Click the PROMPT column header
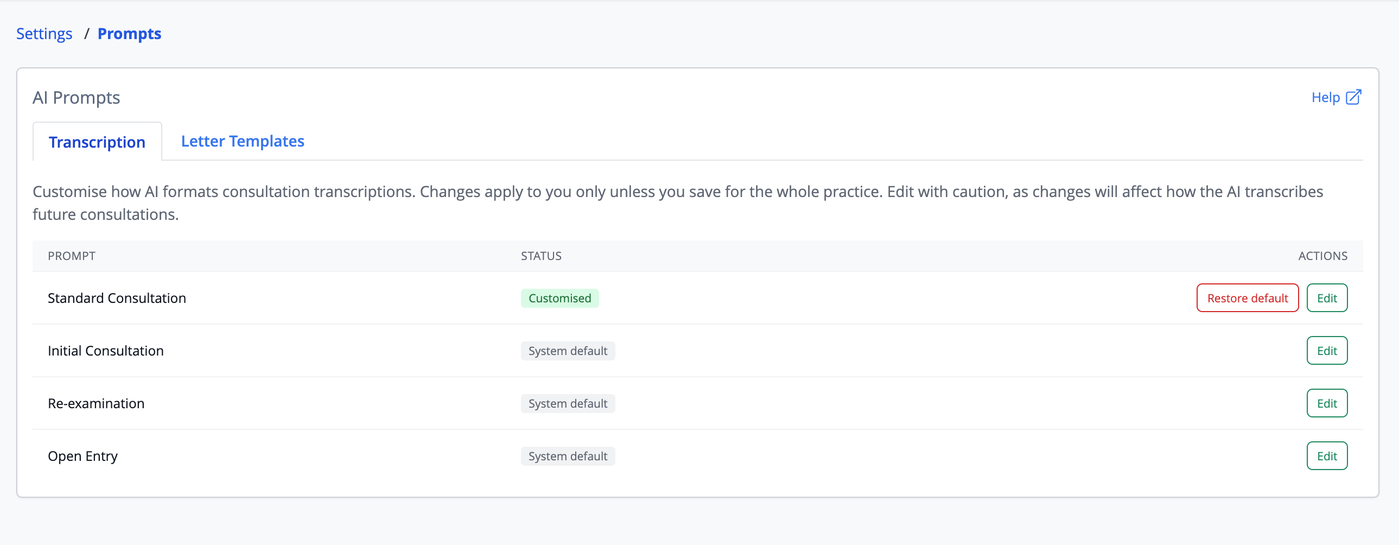 72,256
